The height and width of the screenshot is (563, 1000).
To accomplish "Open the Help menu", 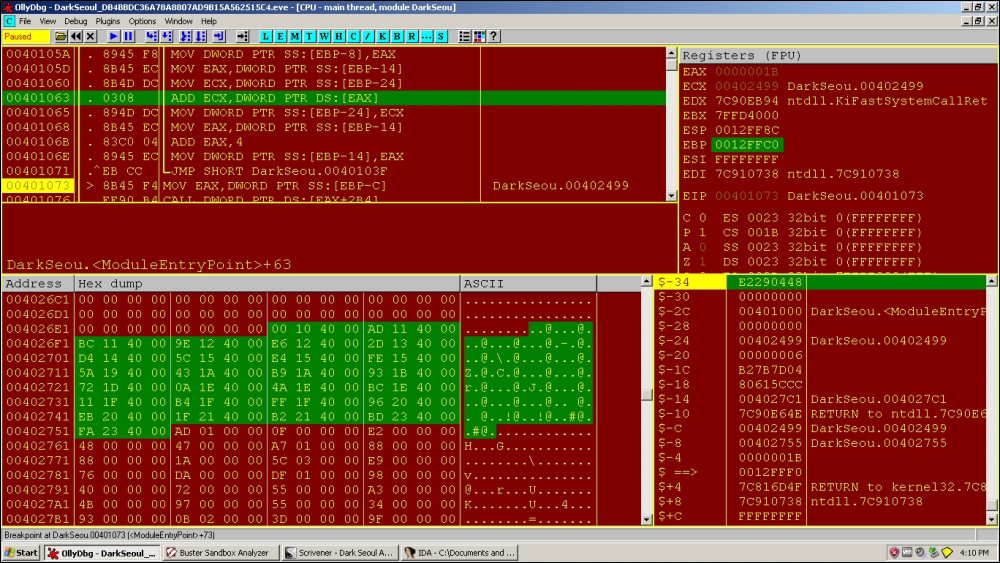I will (x=209, y=21).
